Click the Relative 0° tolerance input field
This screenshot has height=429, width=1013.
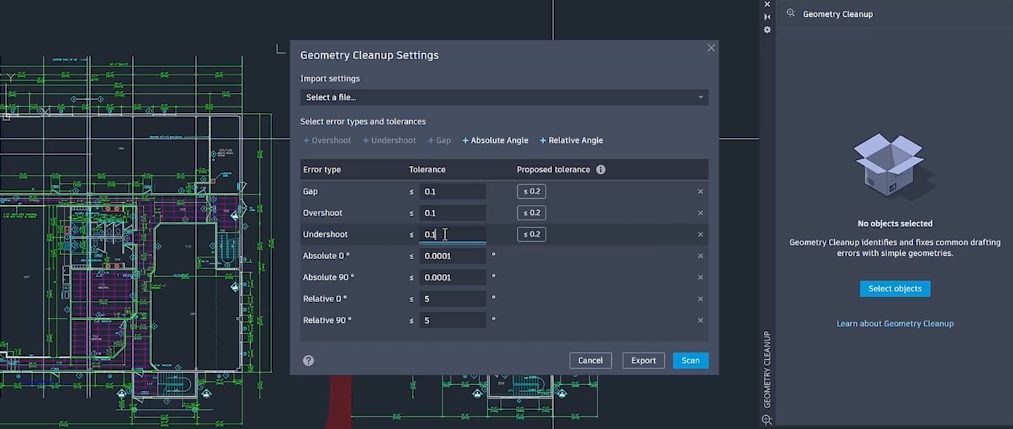(x=452, y=299)
